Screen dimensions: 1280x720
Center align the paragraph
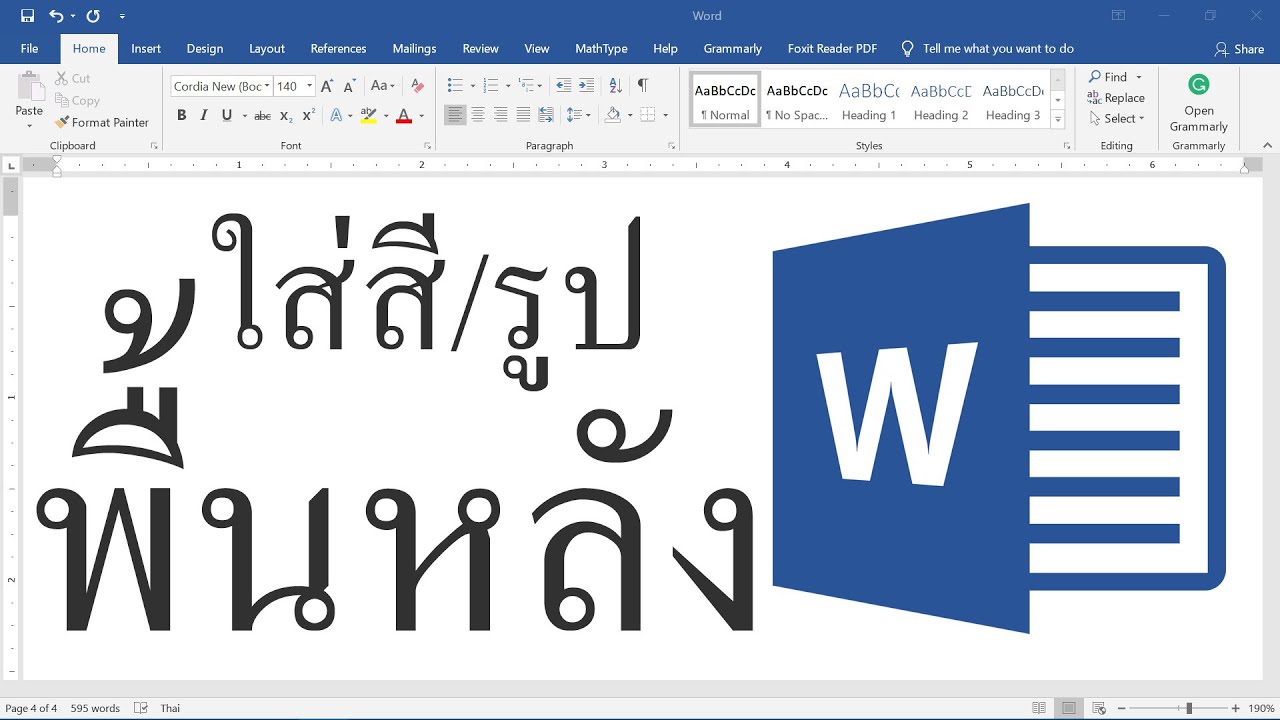tap(478, 116)
